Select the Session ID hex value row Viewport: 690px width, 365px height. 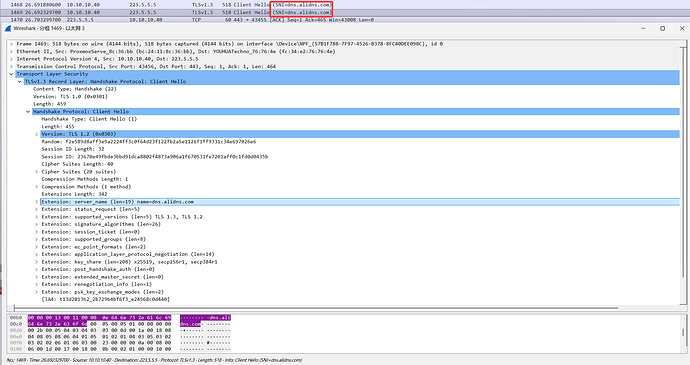pos(154,157)
